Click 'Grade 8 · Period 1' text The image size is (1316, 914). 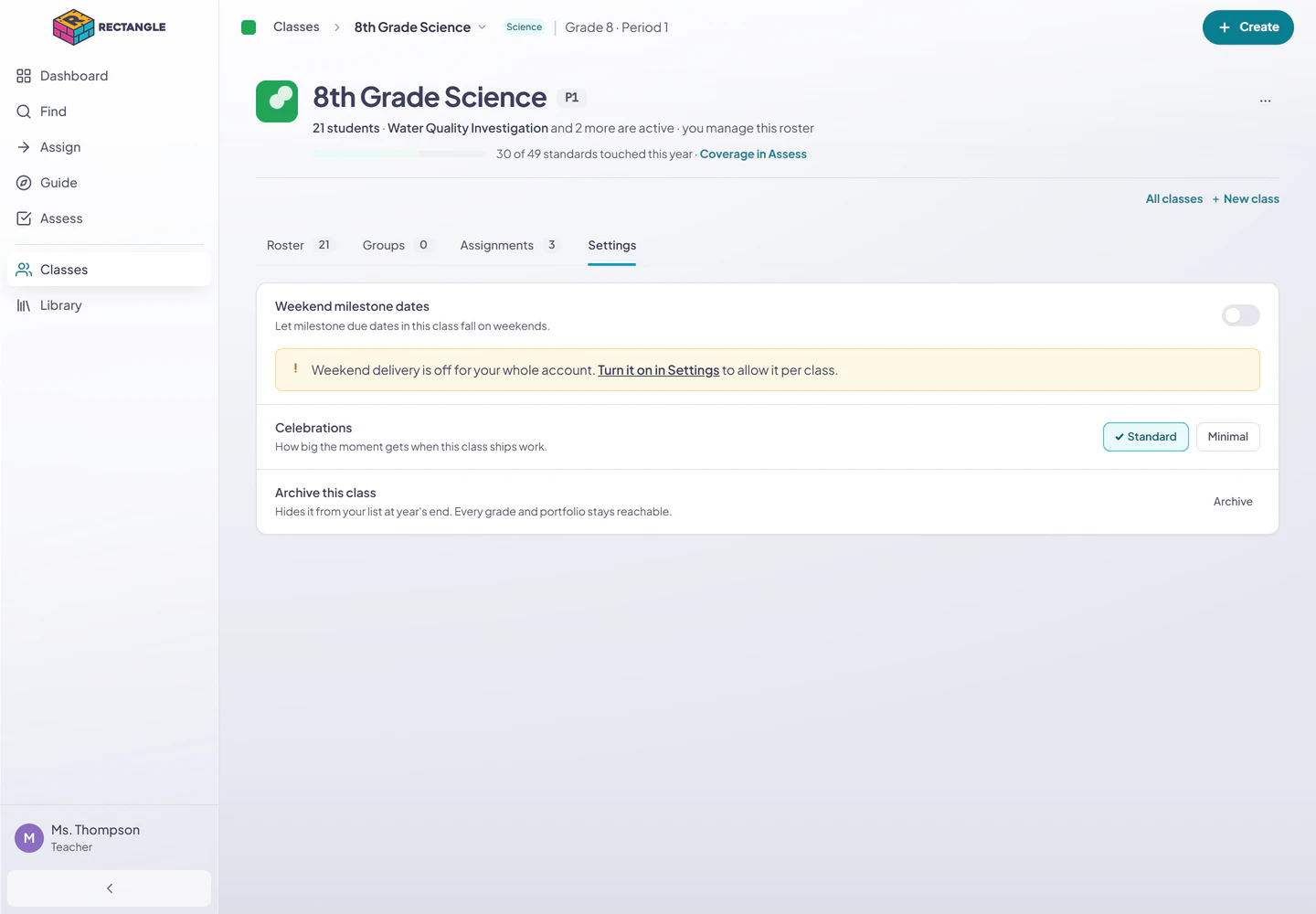pos(617,27)
